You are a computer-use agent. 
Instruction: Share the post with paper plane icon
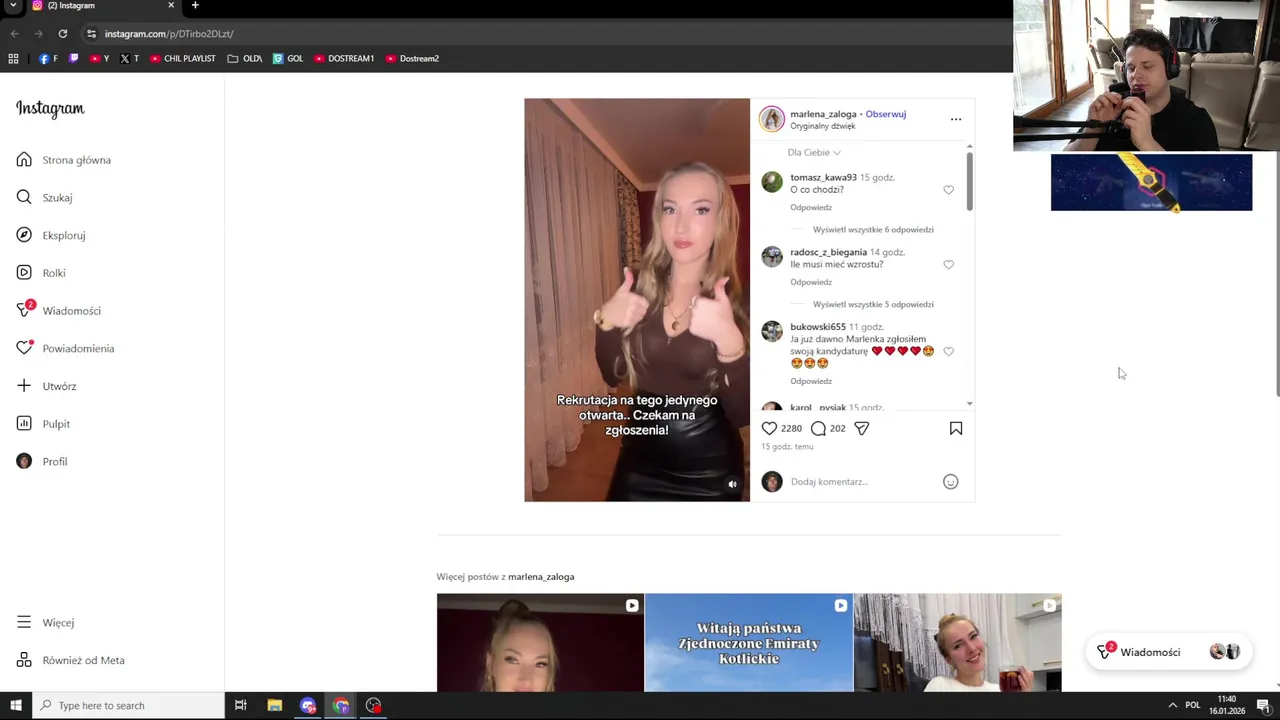coord(861,428)
